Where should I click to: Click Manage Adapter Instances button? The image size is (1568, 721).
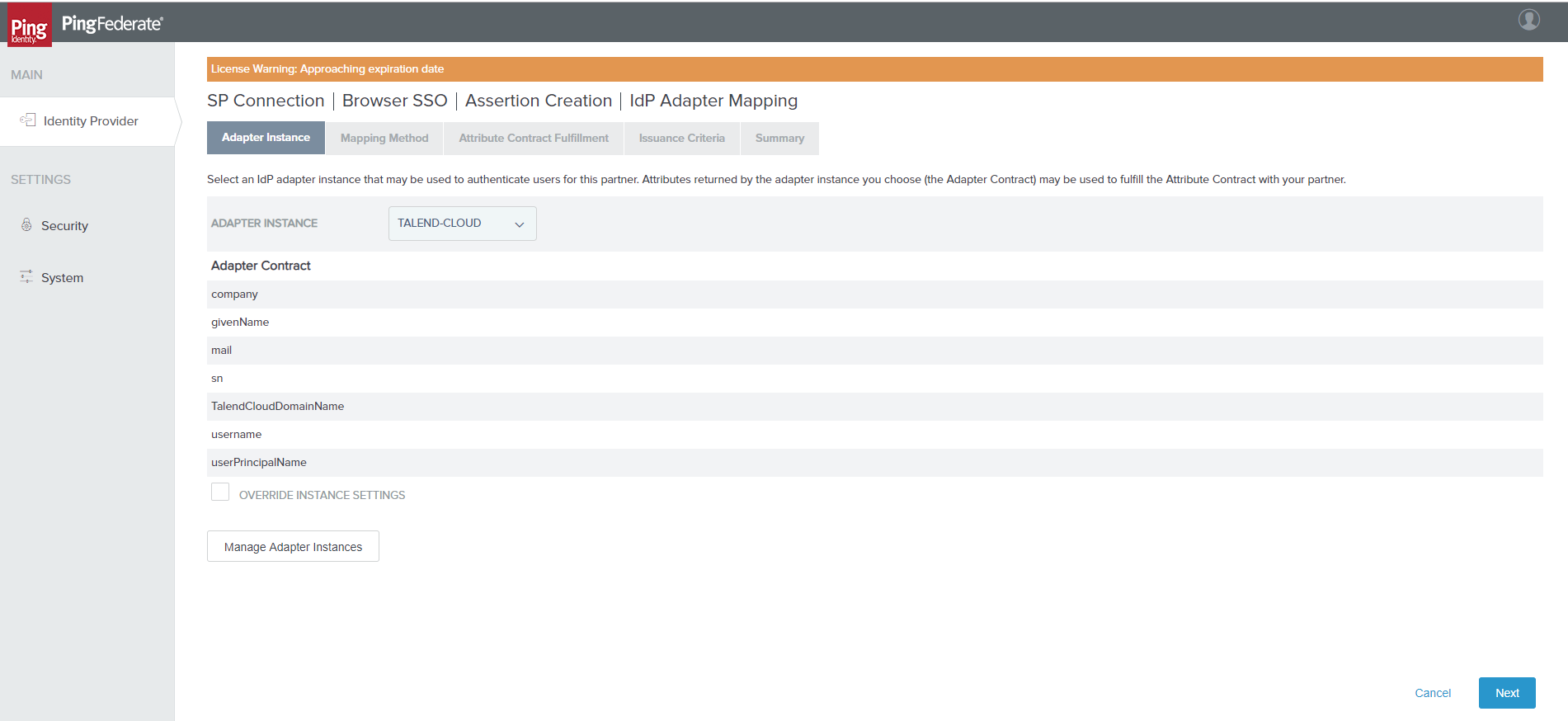(293, 546)
